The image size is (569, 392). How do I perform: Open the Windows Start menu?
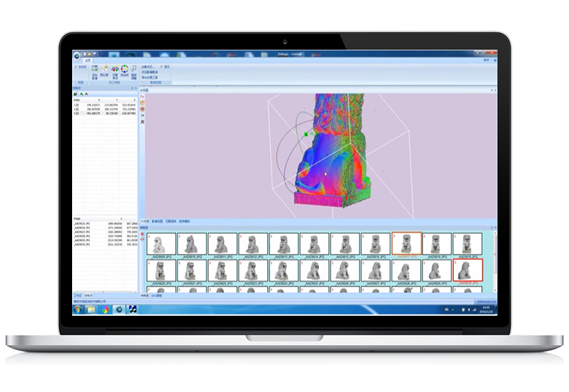[x=77, y=309]
